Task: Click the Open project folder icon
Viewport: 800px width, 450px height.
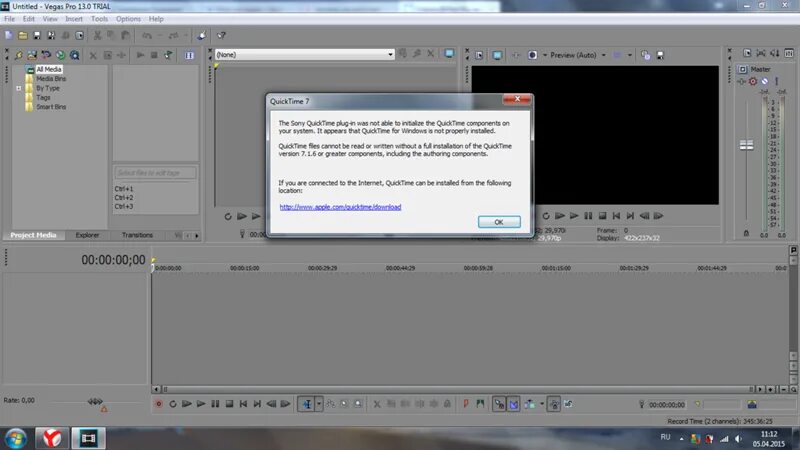Action: [x=23, y=35]
